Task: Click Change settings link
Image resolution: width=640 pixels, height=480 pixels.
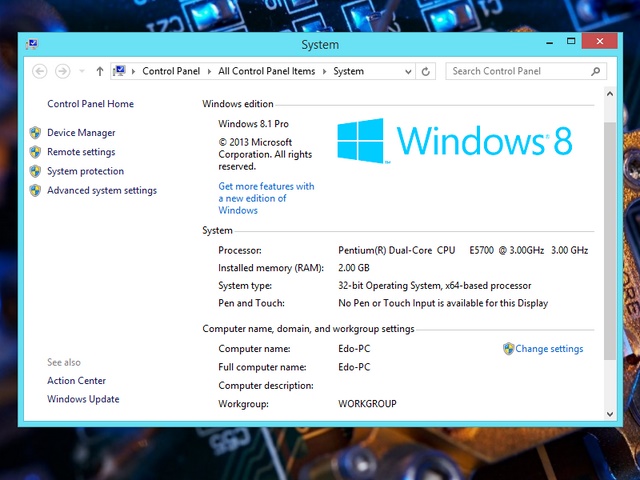Action: click(x=549, y=349)
